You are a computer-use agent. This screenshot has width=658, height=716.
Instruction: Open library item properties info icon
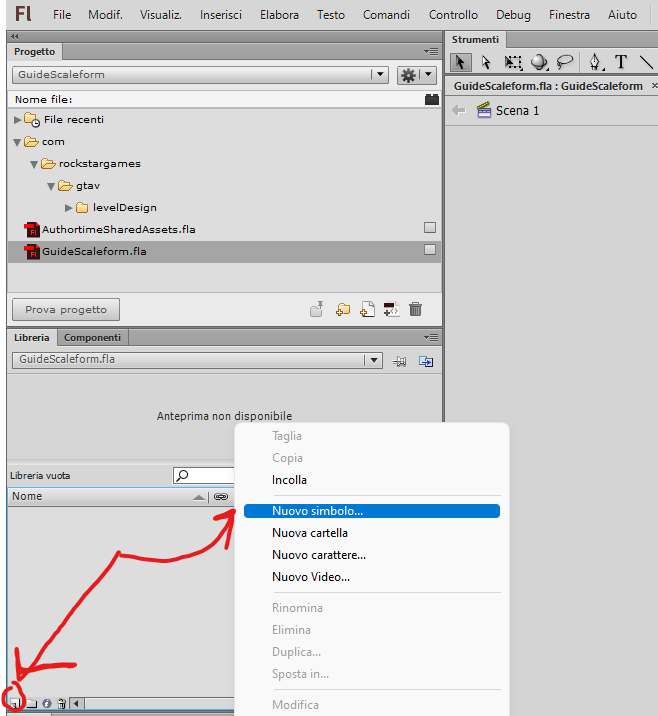(x=47, y=703)
